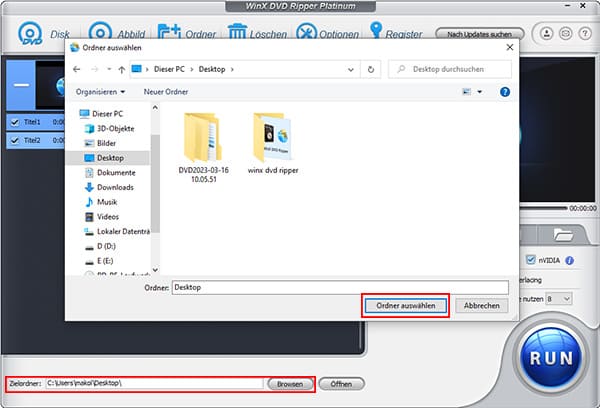The image size is (600, 408).
Task: Toggle the Titel2 checkbox
Action: [x=15, y=140]
